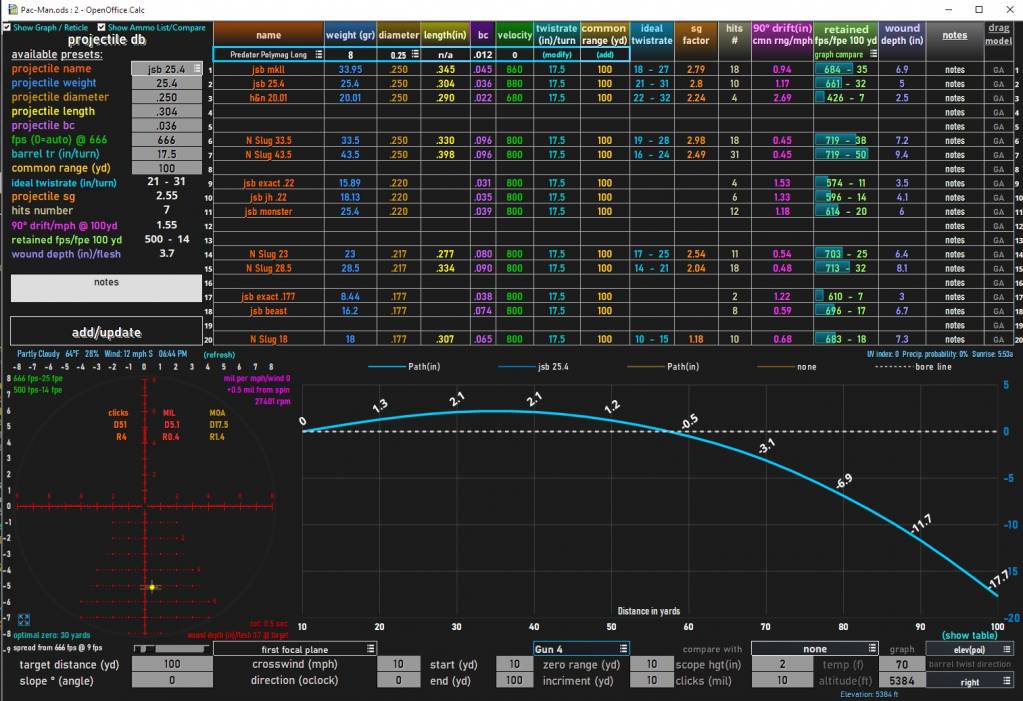
Task: Click the expand icon below the reticle
Action: point(24,619)
